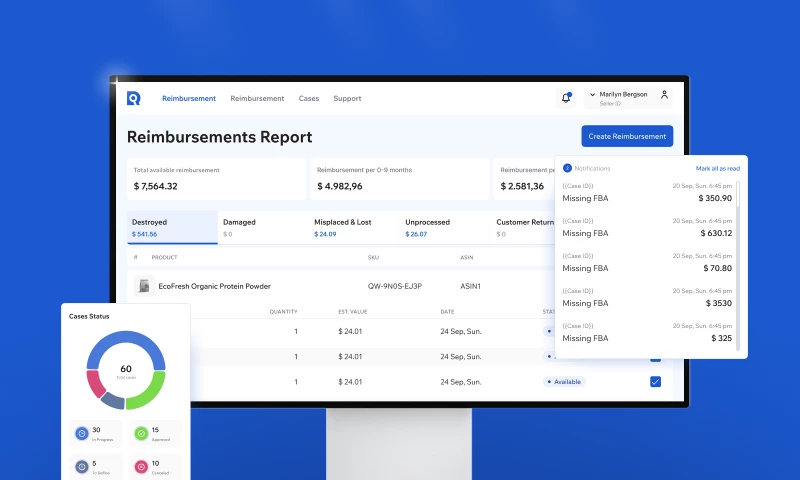Screen dimensions: 800x480
Task: Click the 60 total cases number
Action: click(126, 368)
